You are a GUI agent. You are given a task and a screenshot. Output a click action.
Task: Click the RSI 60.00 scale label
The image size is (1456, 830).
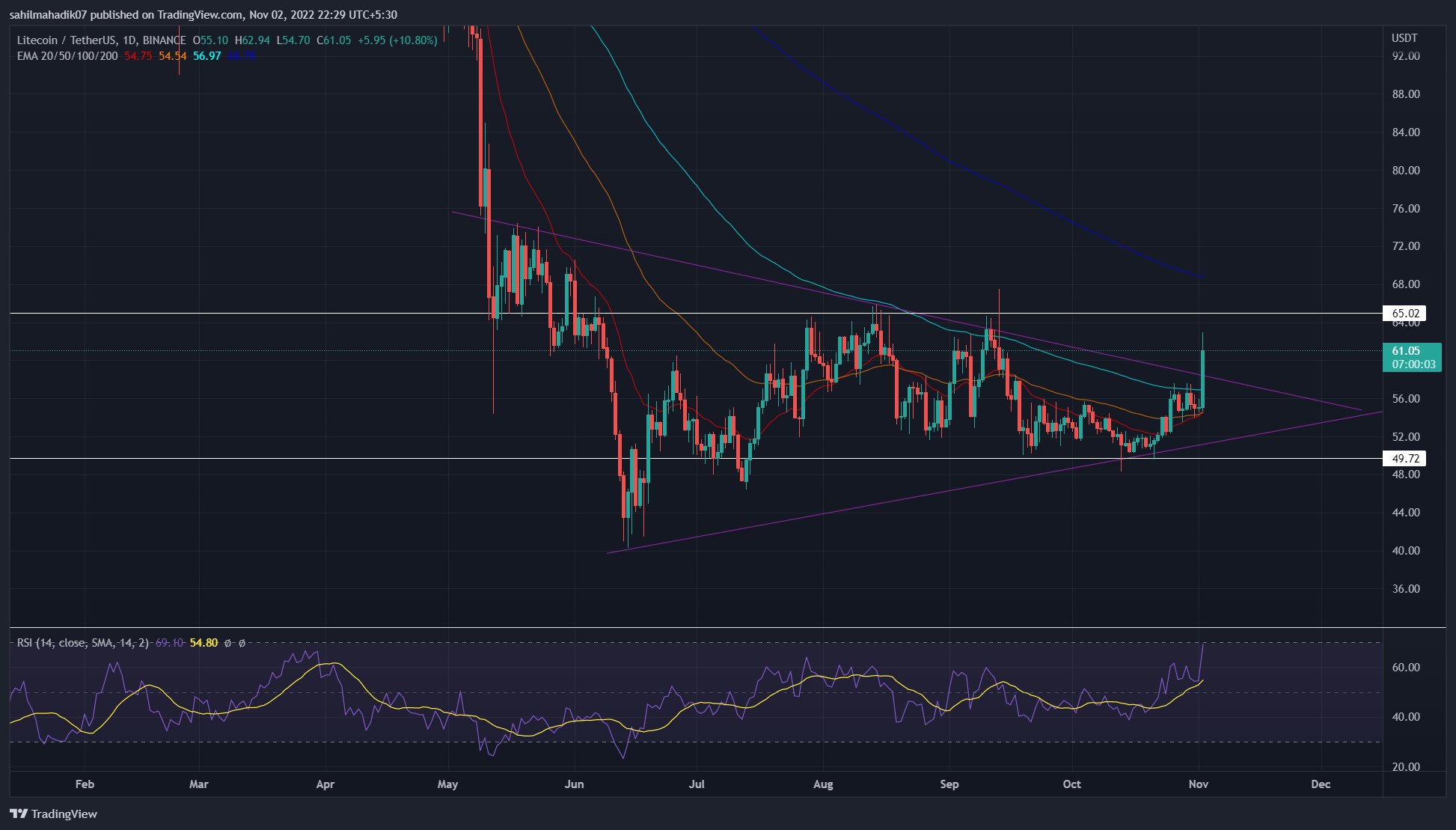1405,668
